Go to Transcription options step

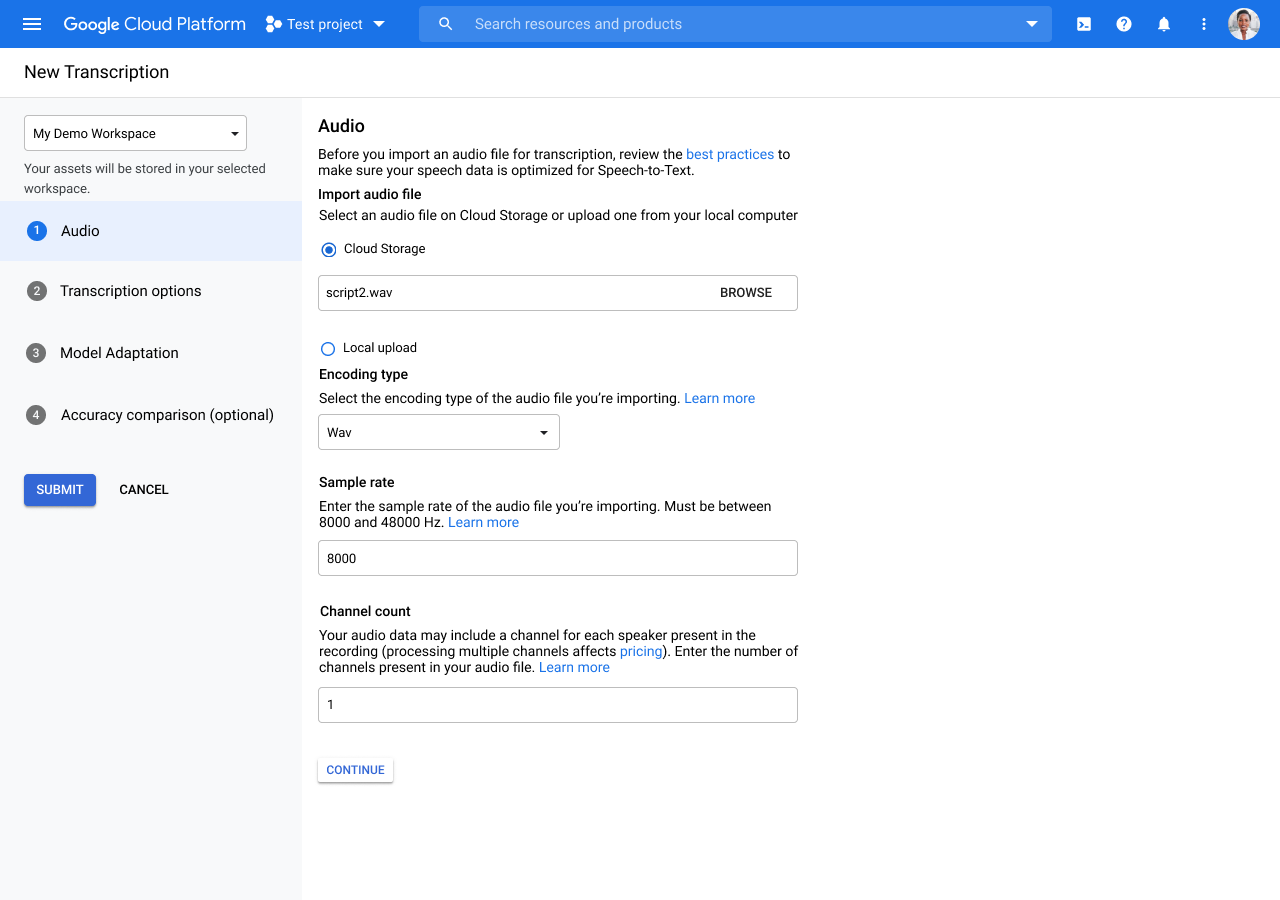point(130,291)
